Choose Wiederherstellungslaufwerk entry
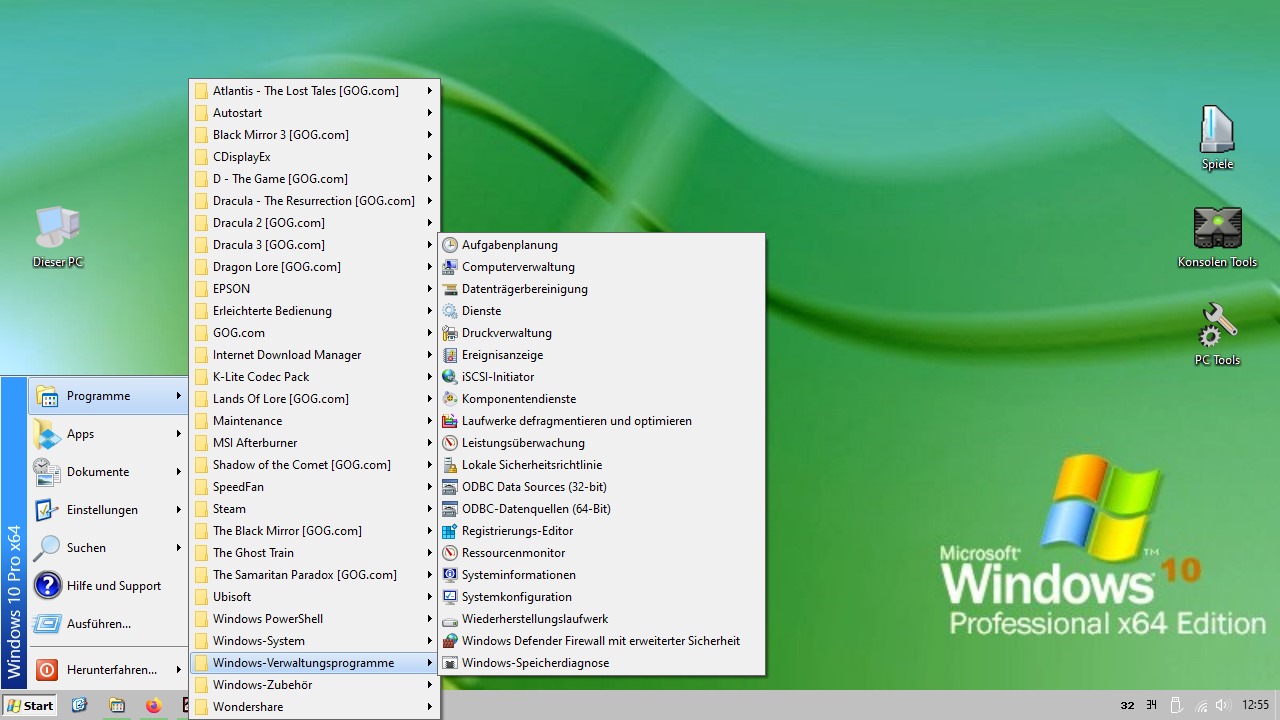The image size is (1280, 720). (602, 619)
